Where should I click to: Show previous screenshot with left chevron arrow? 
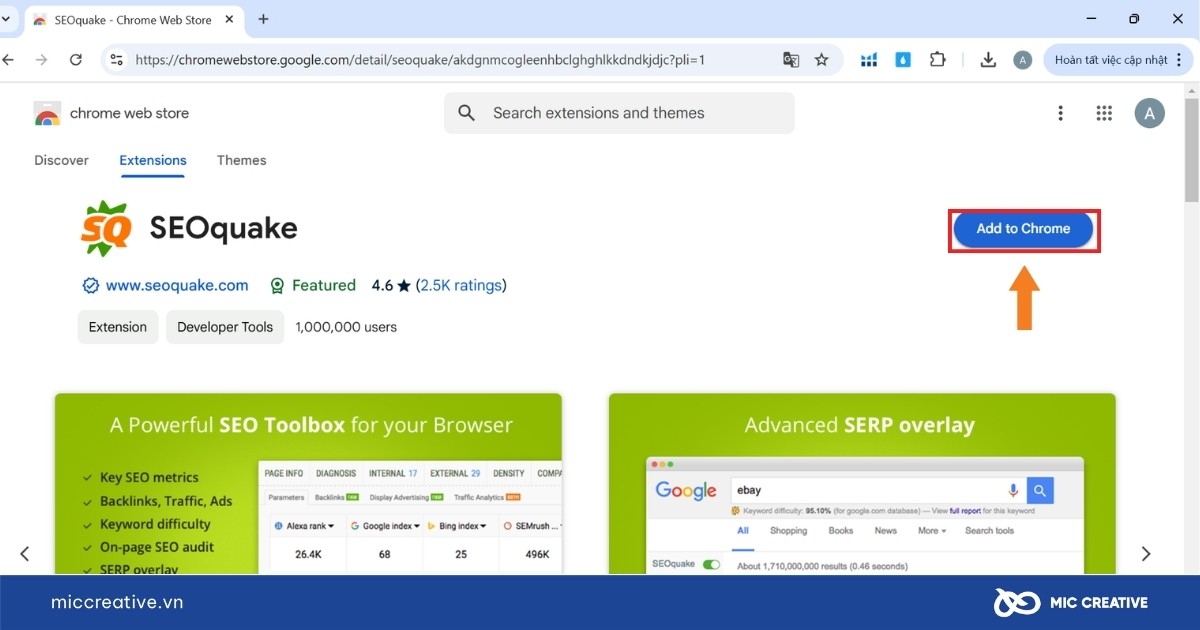(25, 554)
